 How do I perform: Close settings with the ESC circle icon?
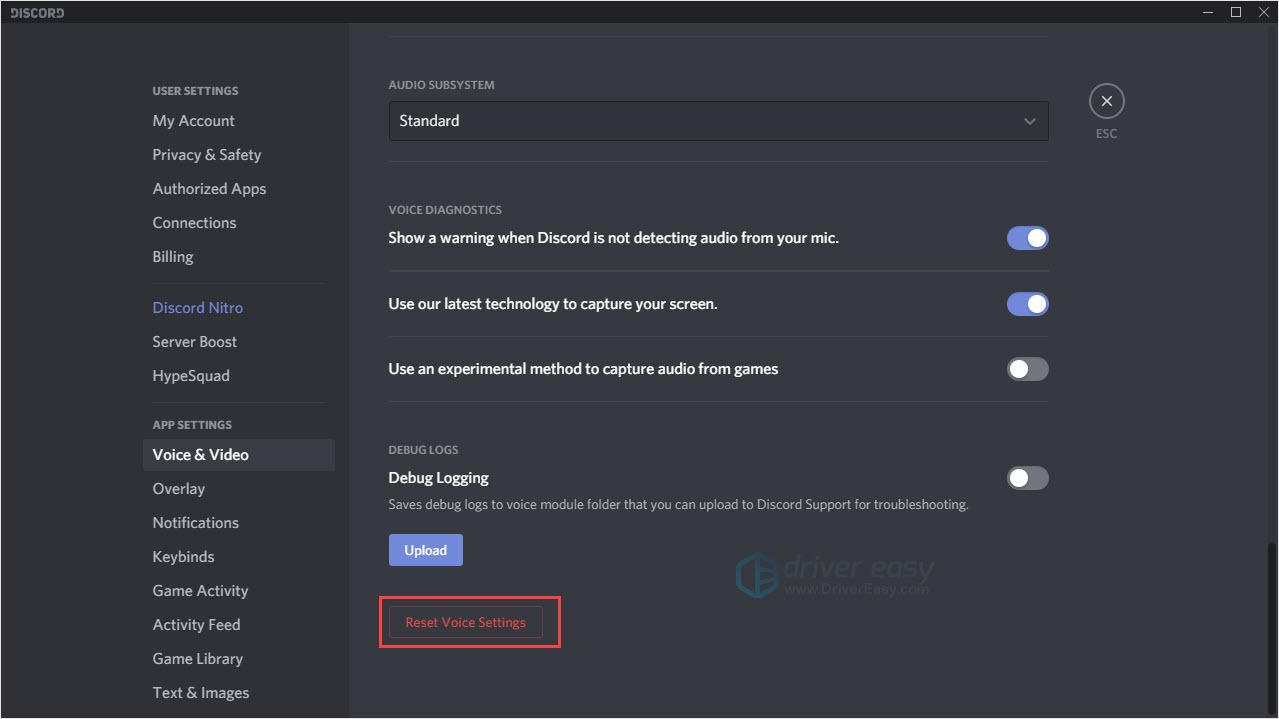[x=1106, y=101]
